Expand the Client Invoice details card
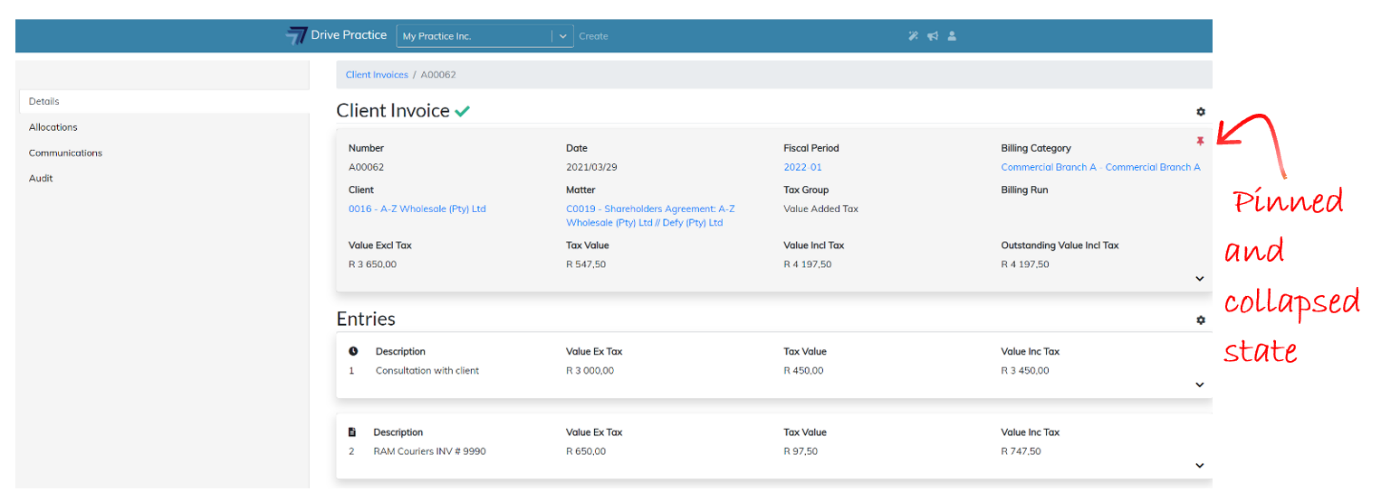The width and height of the screenshot is (1381, 500). click(x=1200, y=279)
